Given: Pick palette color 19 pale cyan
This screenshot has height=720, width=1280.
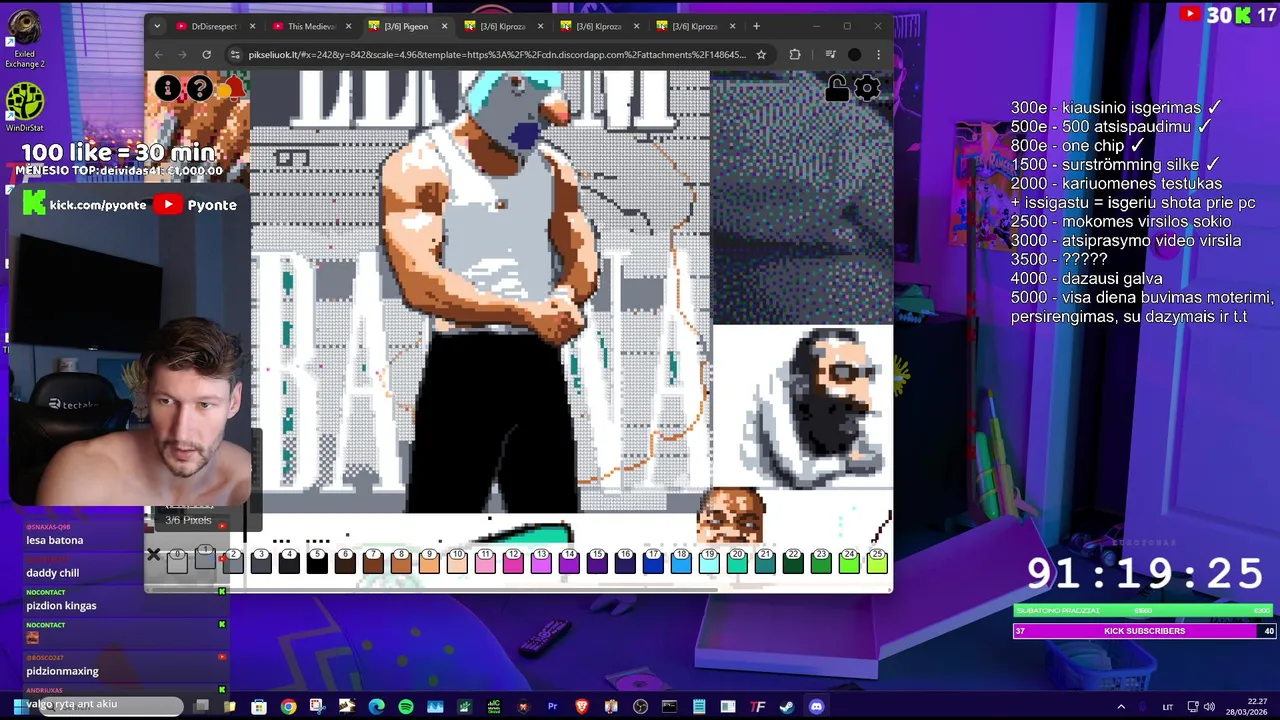Looking at the screenshot, I should tap(709, 562).
